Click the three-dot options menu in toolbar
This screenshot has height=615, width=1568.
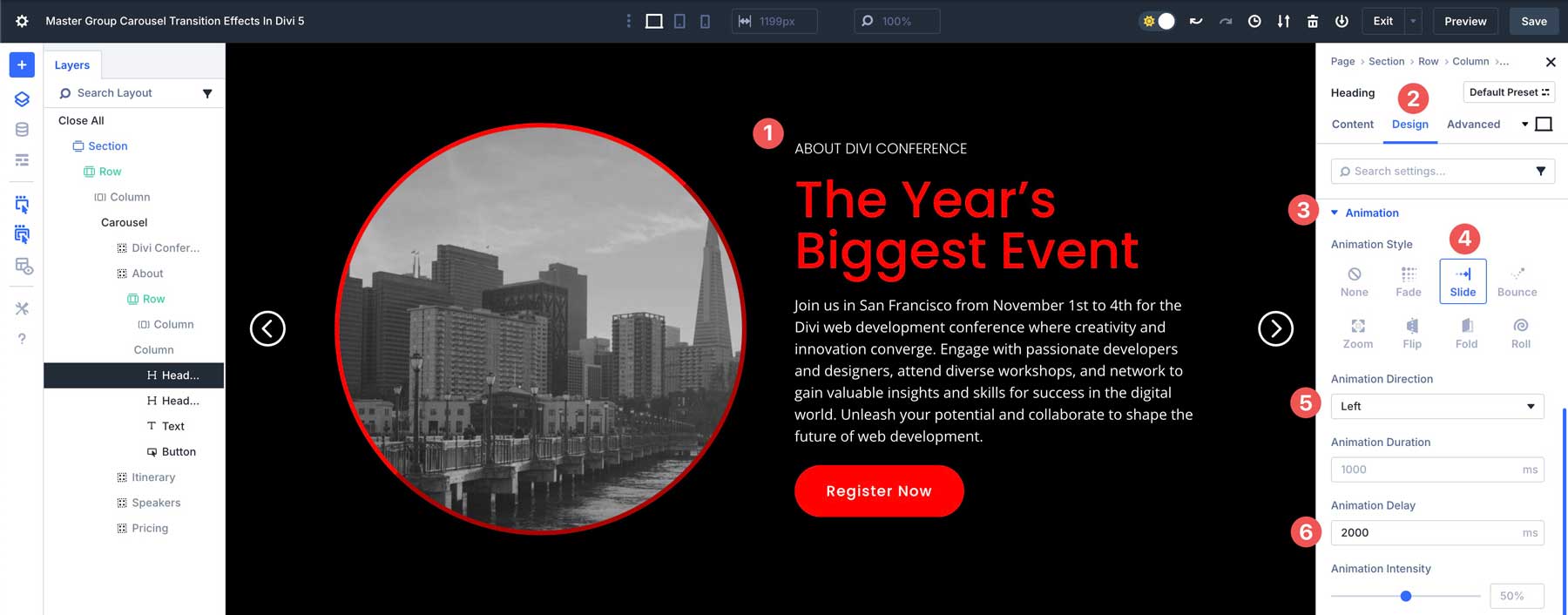click(629, 21)
